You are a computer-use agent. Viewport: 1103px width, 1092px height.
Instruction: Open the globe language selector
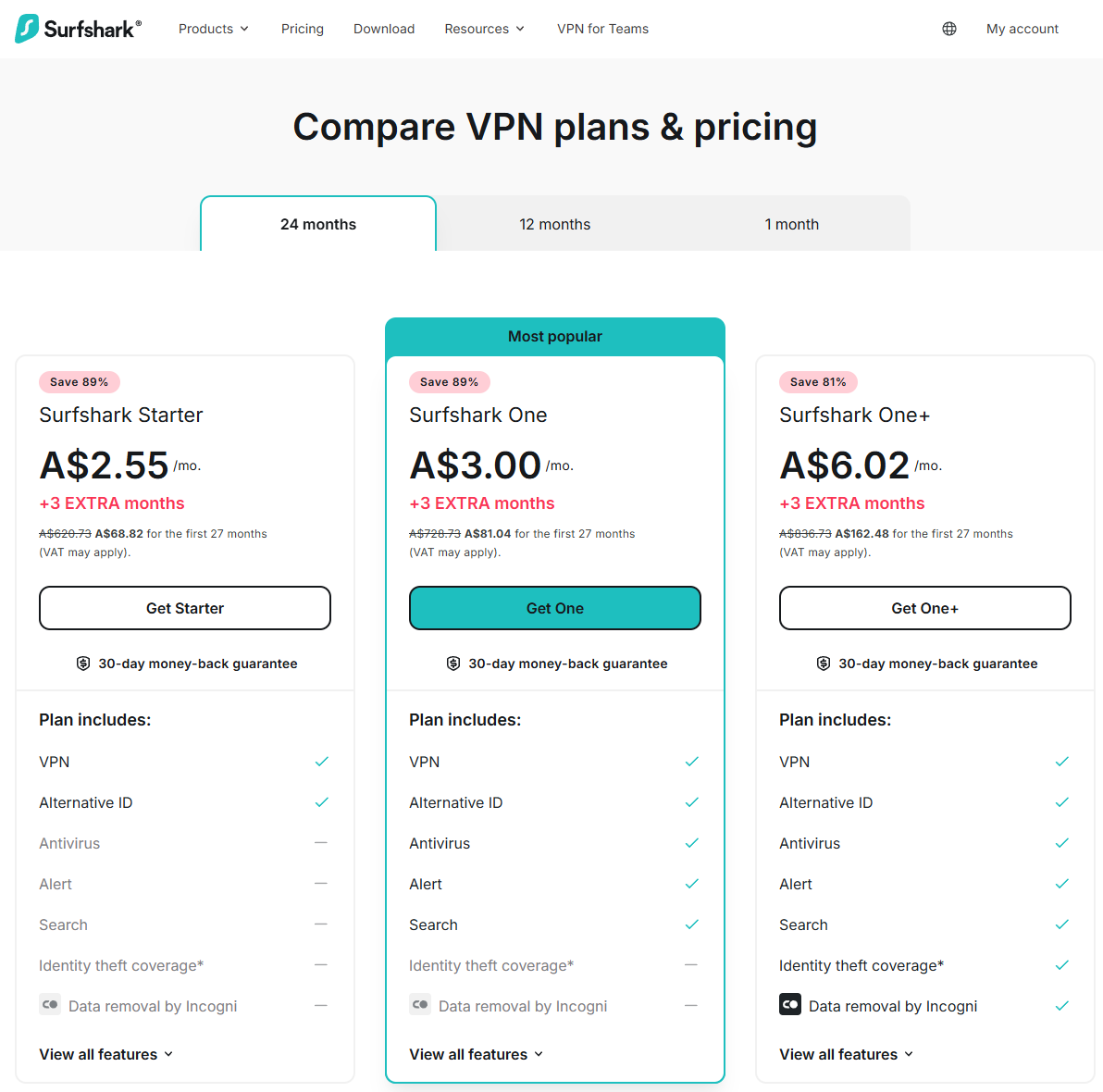coord(949,29)
